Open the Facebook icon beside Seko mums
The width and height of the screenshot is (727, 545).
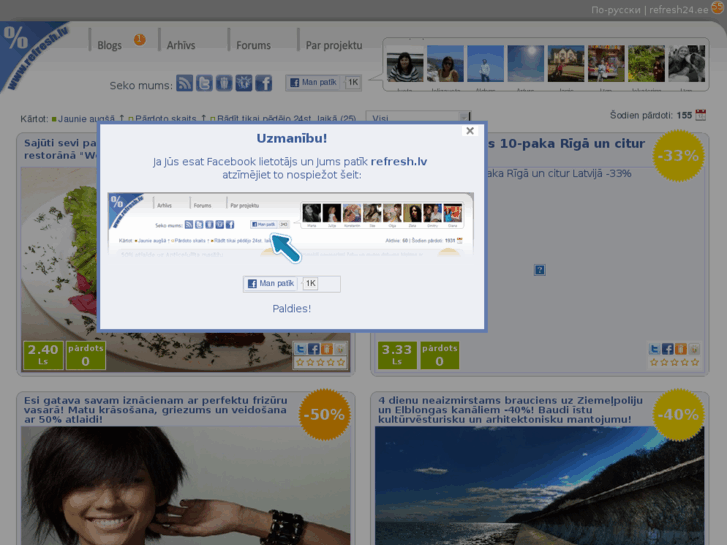[x=264, y=83]
